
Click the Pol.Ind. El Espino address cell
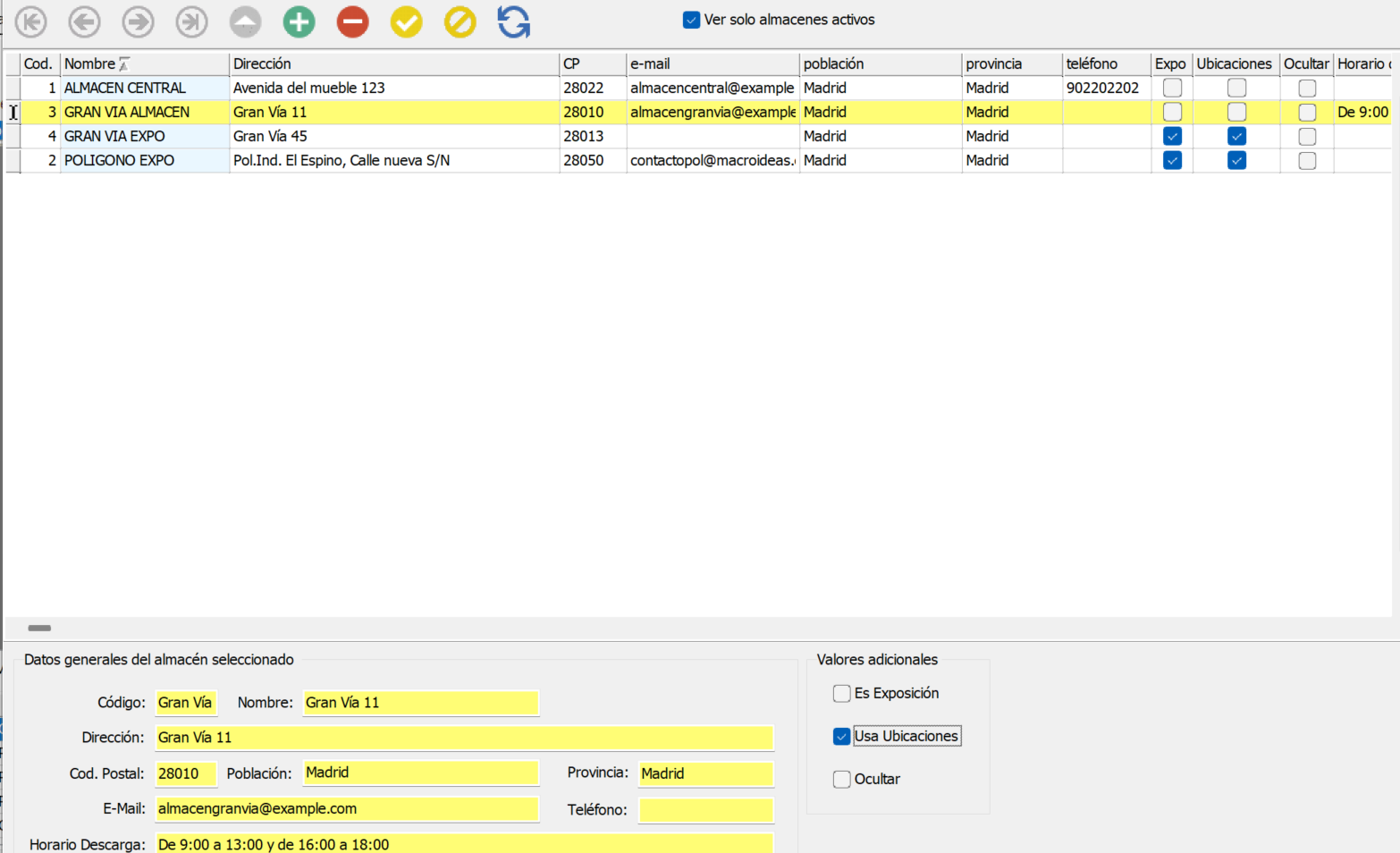point(394,160)
